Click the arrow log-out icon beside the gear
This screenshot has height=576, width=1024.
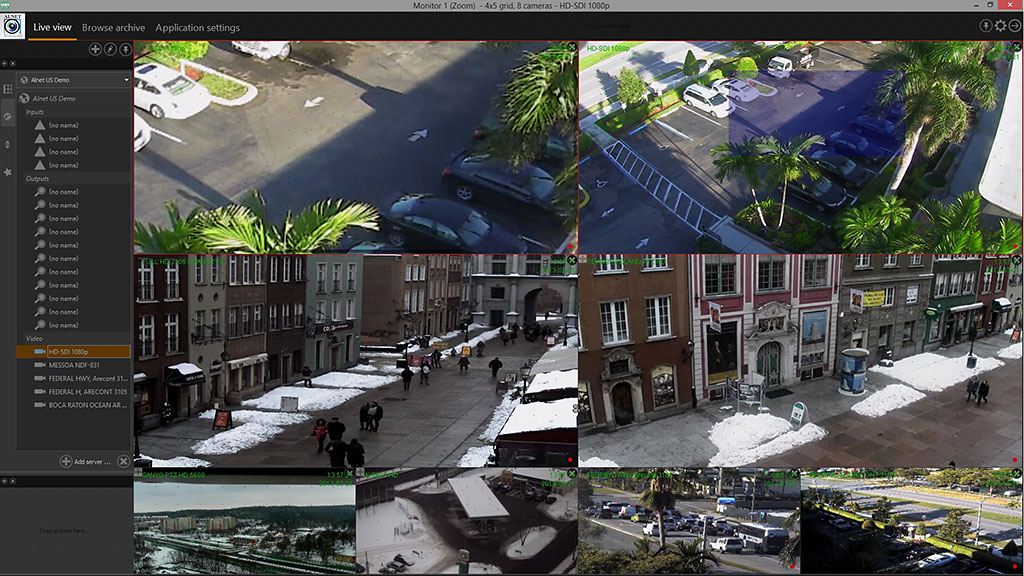click(1015, 25)
